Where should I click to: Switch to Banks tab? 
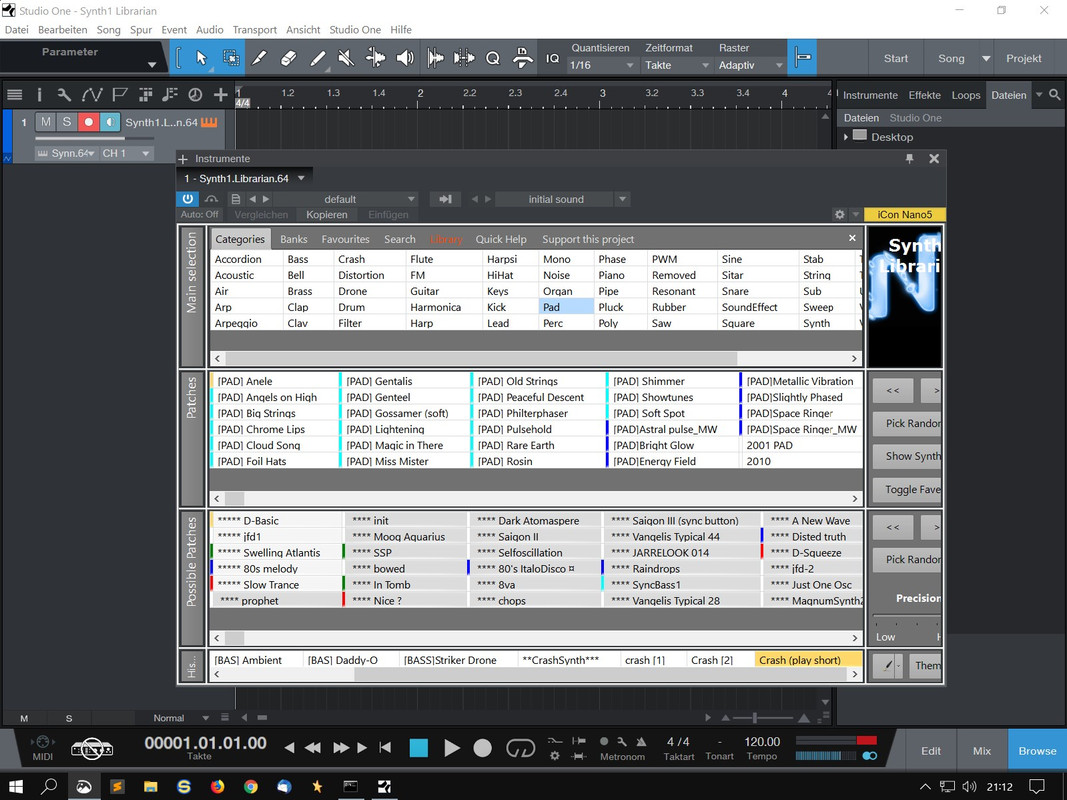click(x=293, y=239)
